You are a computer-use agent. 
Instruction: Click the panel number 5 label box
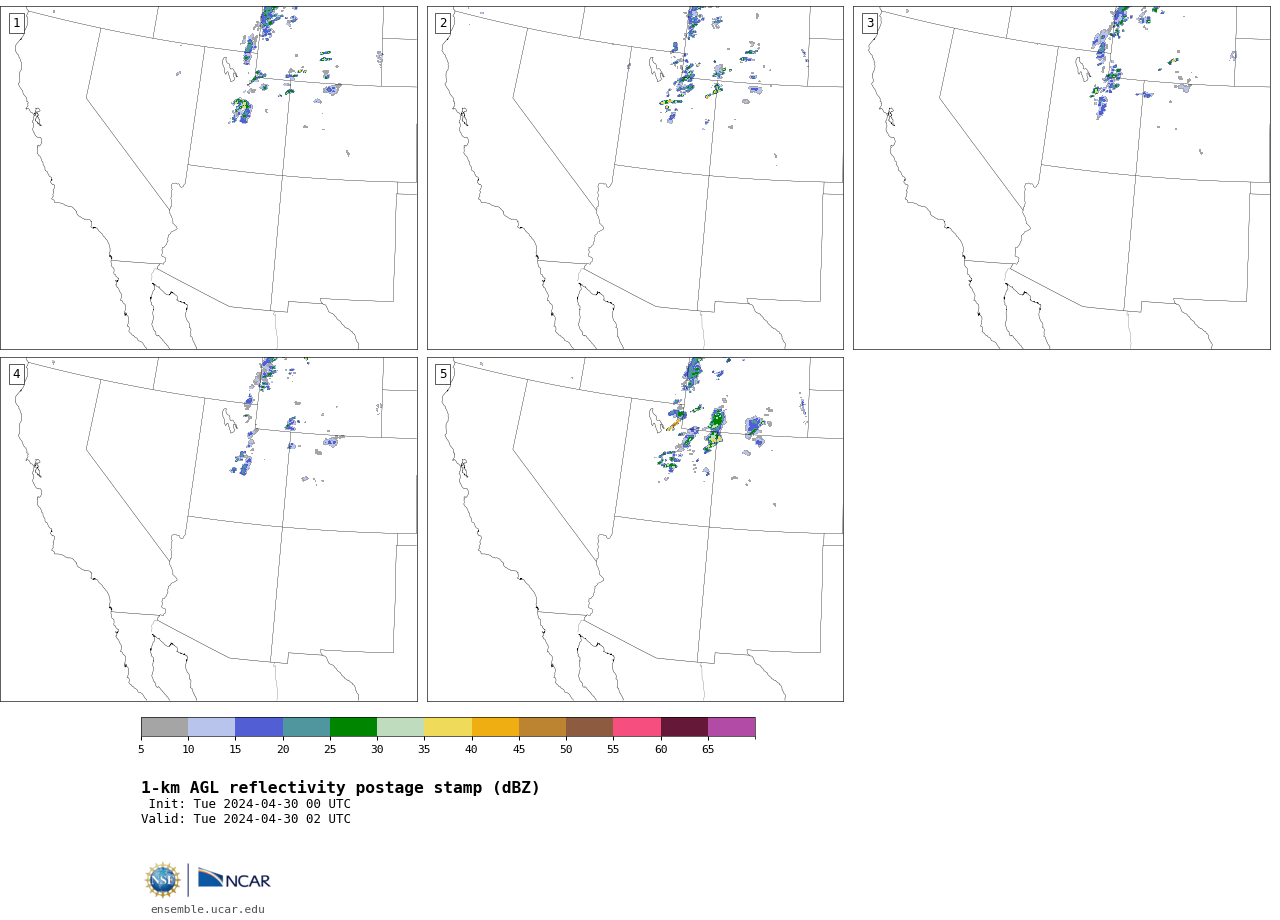[x=443, y=374]
